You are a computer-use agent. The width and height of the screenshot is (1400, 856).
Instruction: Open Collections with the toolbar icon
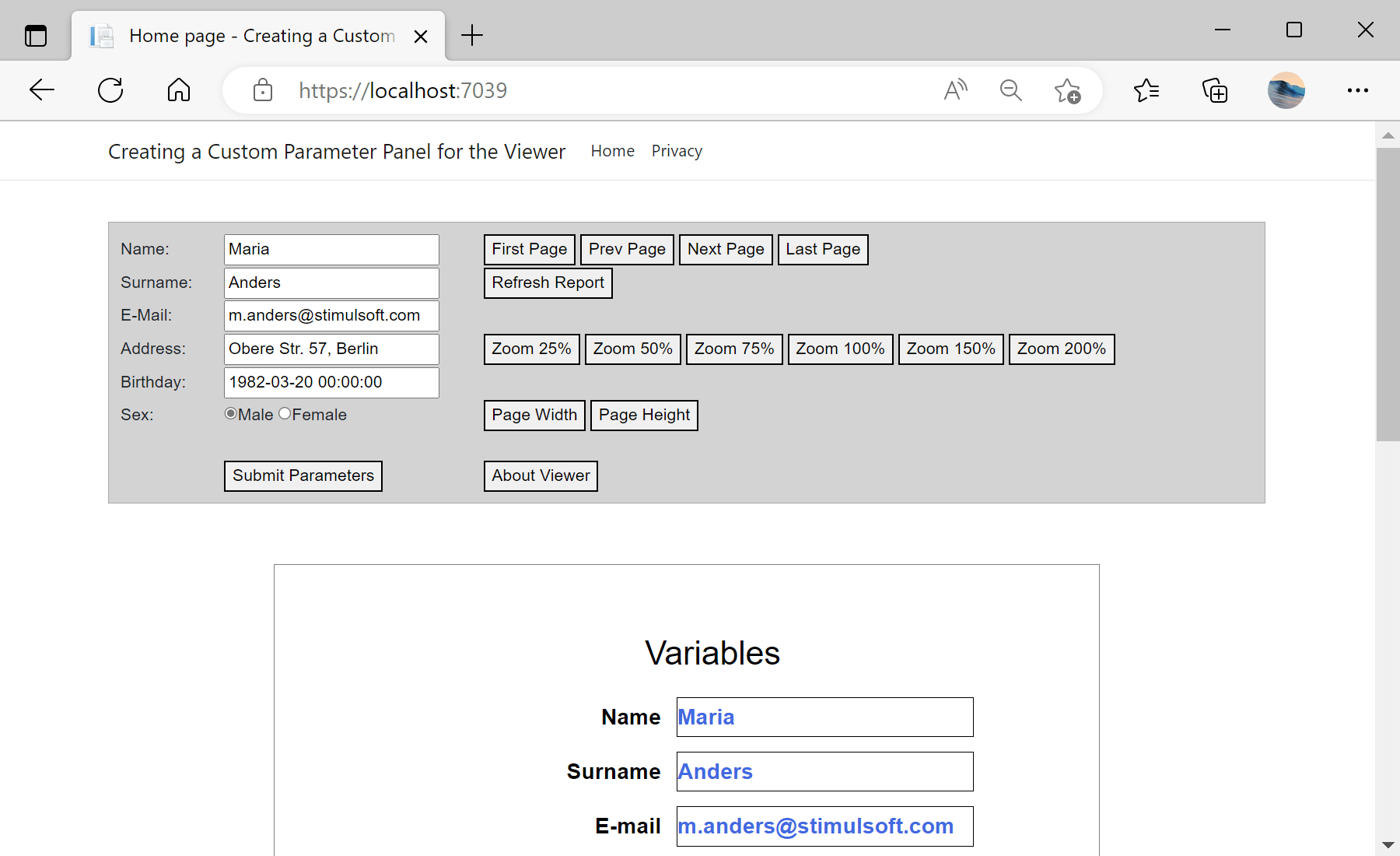(x=1214, y=90)
